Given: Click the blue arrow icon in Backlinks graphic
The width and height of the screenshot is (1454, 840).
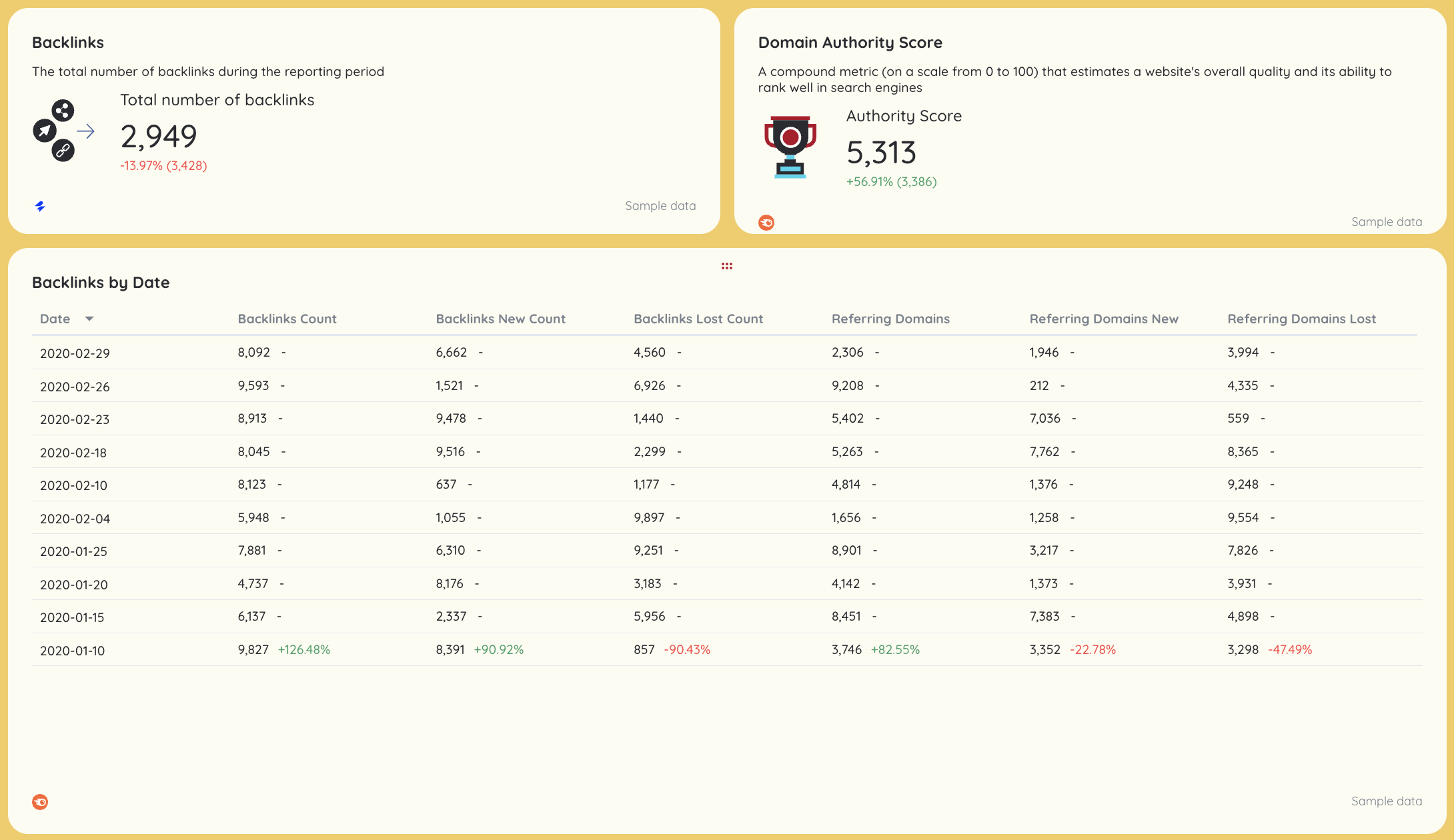Looking at the screenshot, I should (x=86, y=131).
